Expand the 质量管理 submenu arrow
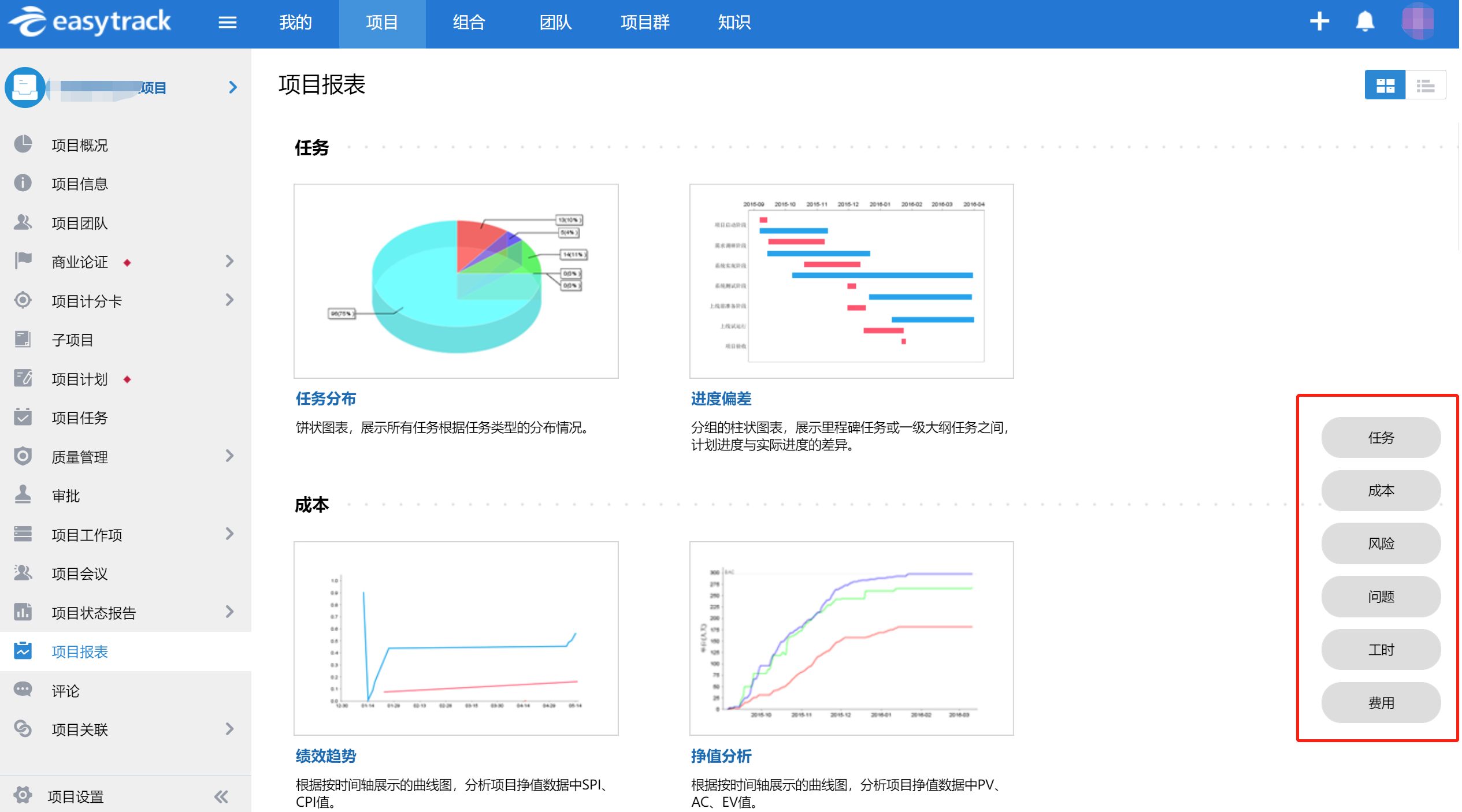Viewport: 1462px width, 812px height. pos(230,456)
